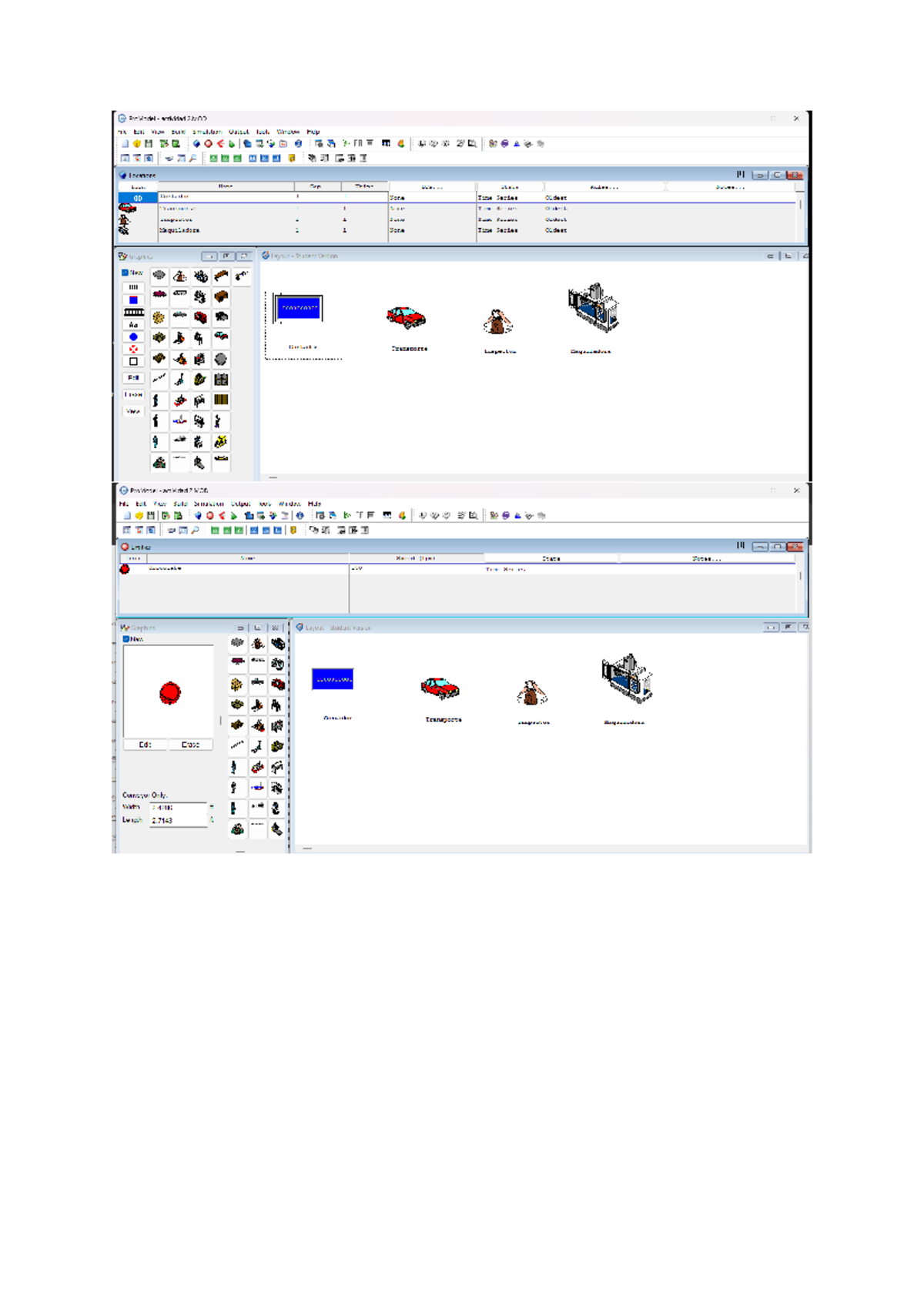Screen dimensions: 924x1306
Task: Click Maquiladora name cell in Locations table
Action: click(226, 230)
